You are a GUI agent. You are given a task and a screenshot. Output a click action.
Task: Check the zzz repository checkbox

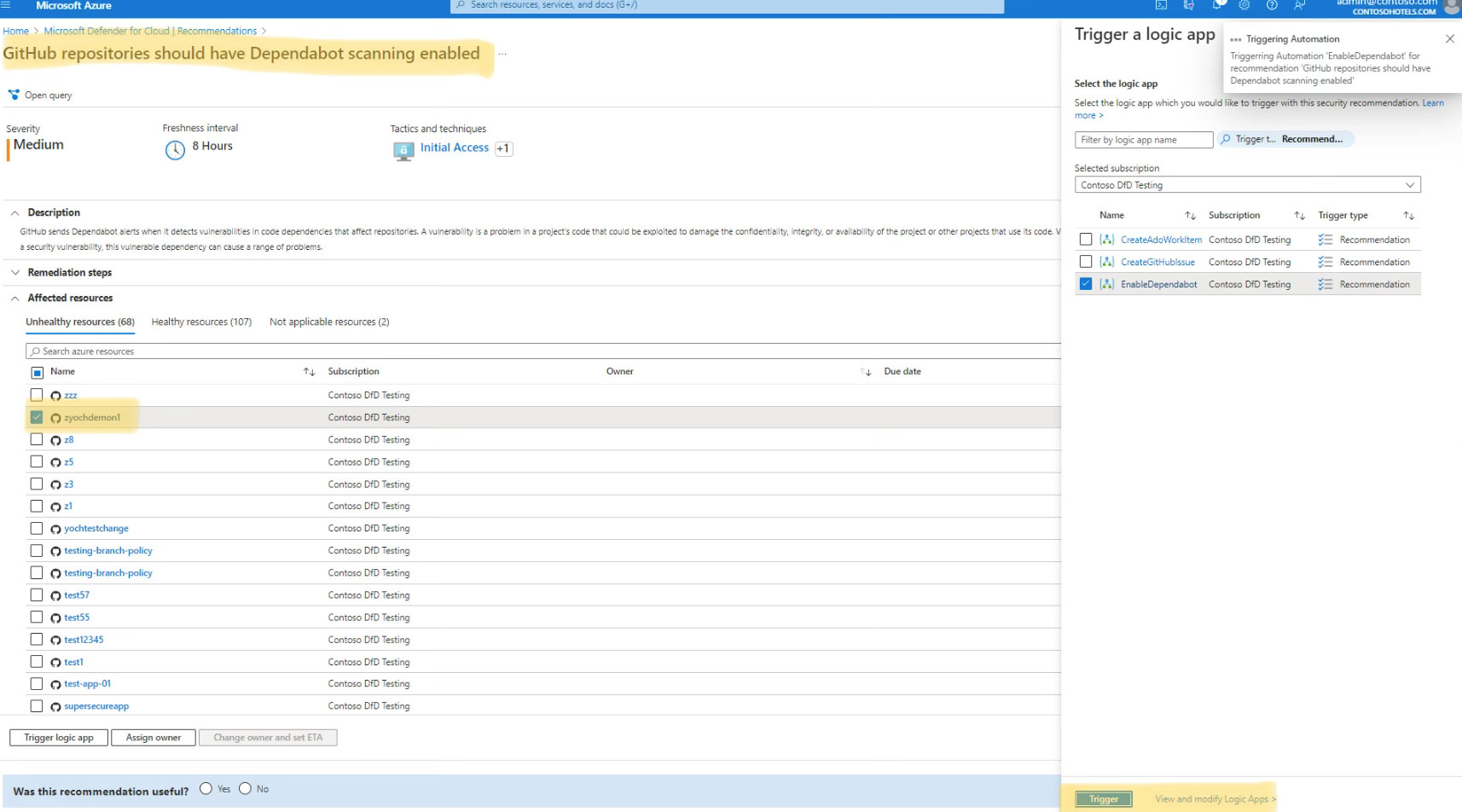(x=37, y=395)
